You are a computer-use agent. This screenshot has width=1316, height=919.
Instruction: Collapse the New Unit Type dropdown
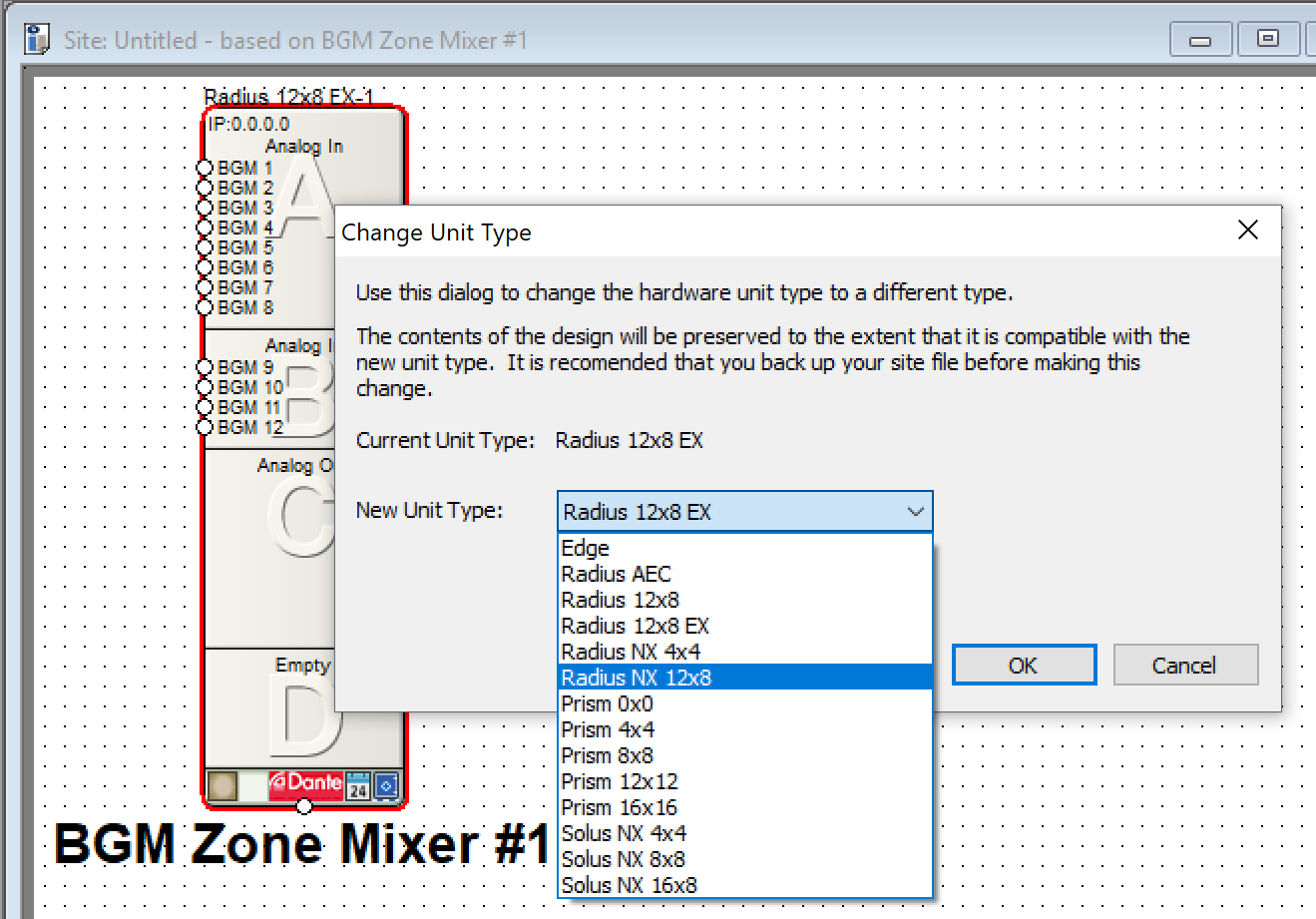[915, 512]
